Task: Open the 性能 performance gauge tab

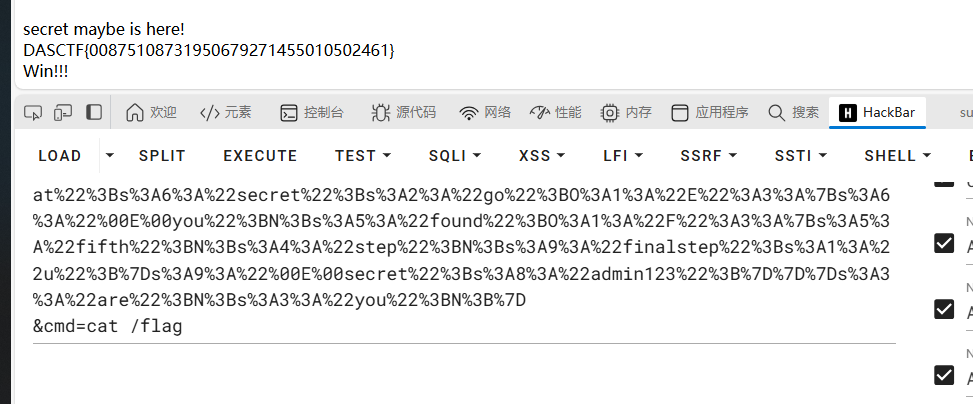Action: click(555, 112)
